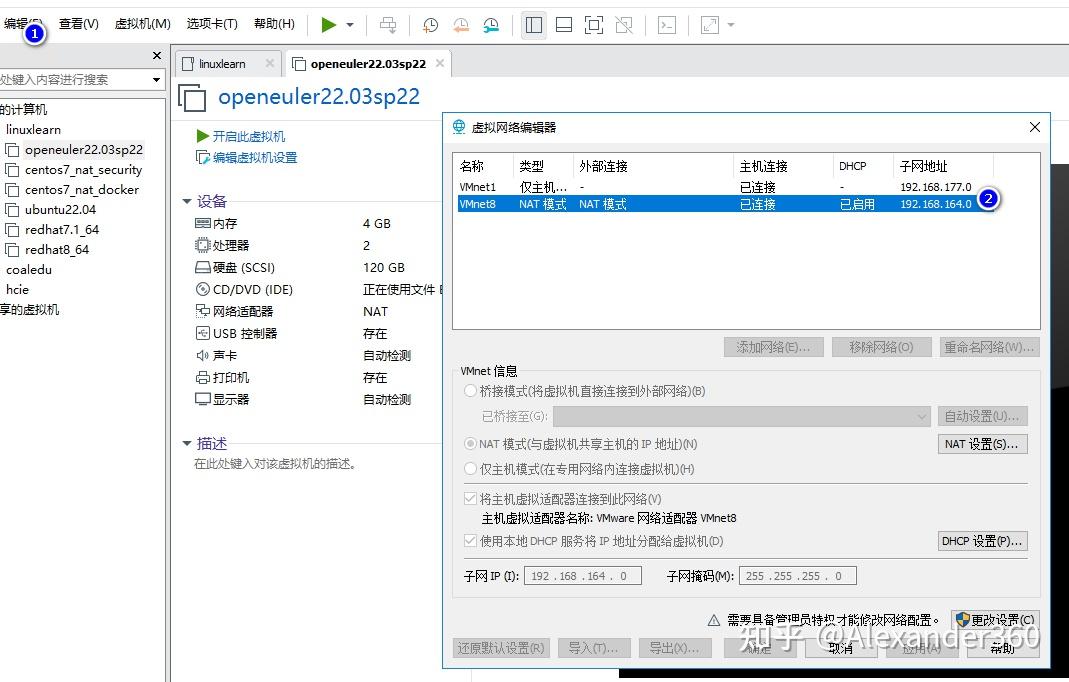This screenshot has height=682, width=1069.
Task: Open the Snapshot Manager icon
Action: click(491, 25)
